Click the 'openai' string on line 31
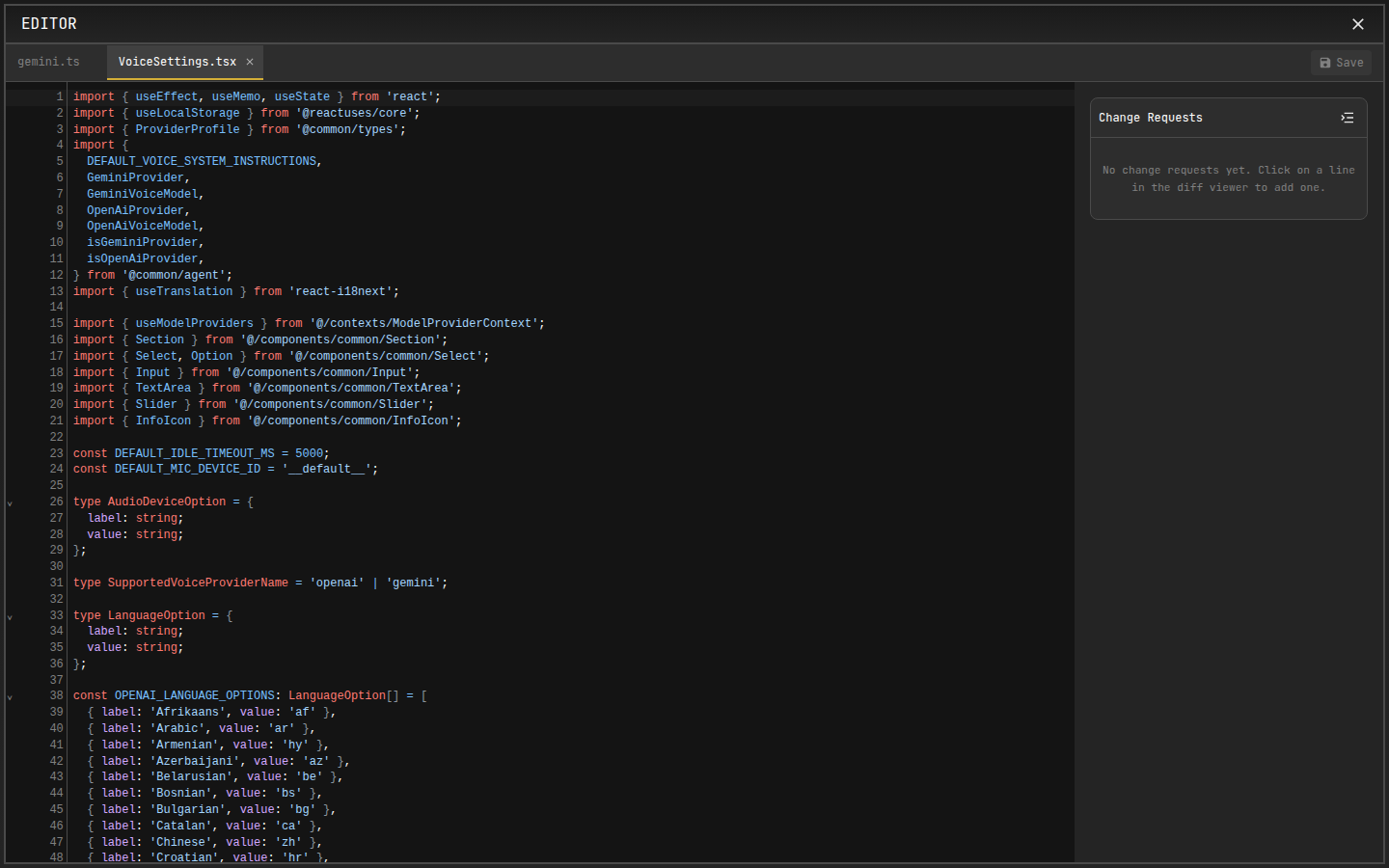This screenshot has width=1389, height=868. (338, 583)
